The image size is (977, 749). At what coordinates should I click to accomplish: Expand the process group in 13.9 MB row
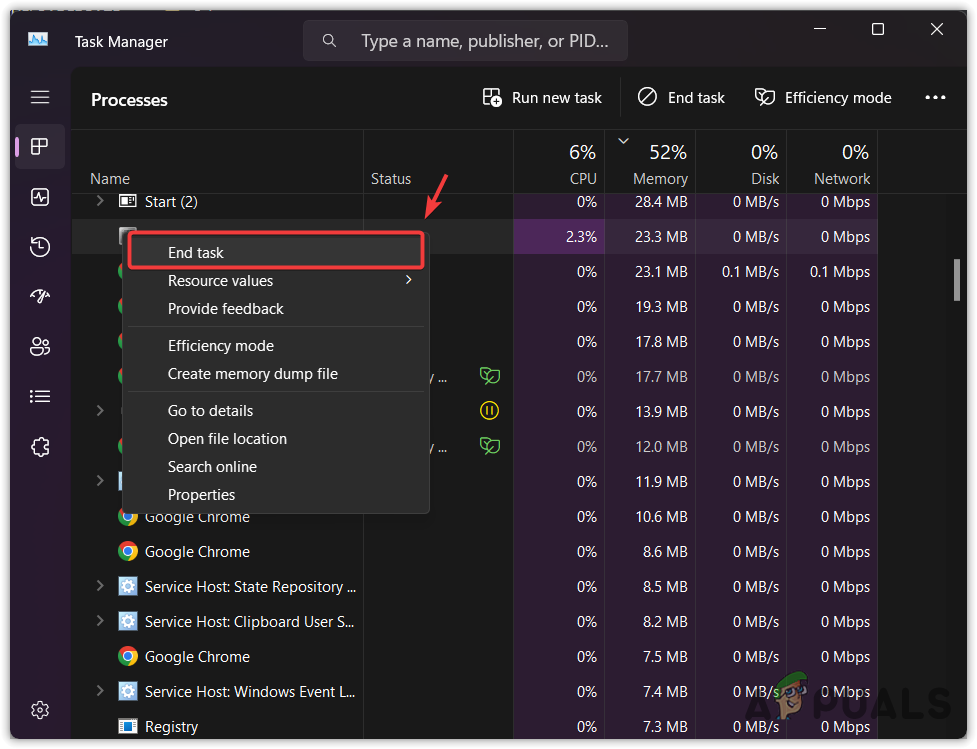100,411
